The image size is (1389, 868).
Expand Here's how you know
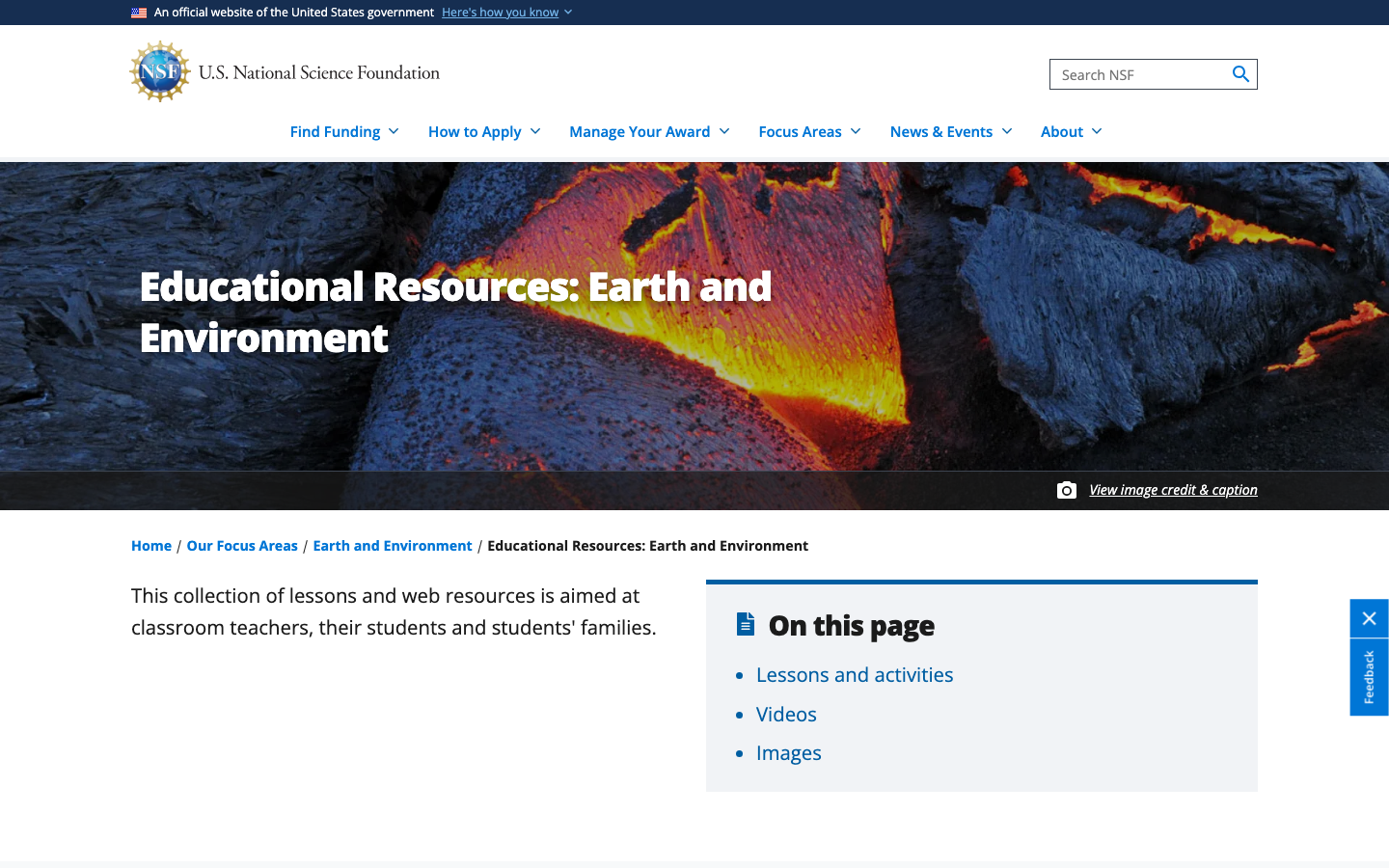506,13
